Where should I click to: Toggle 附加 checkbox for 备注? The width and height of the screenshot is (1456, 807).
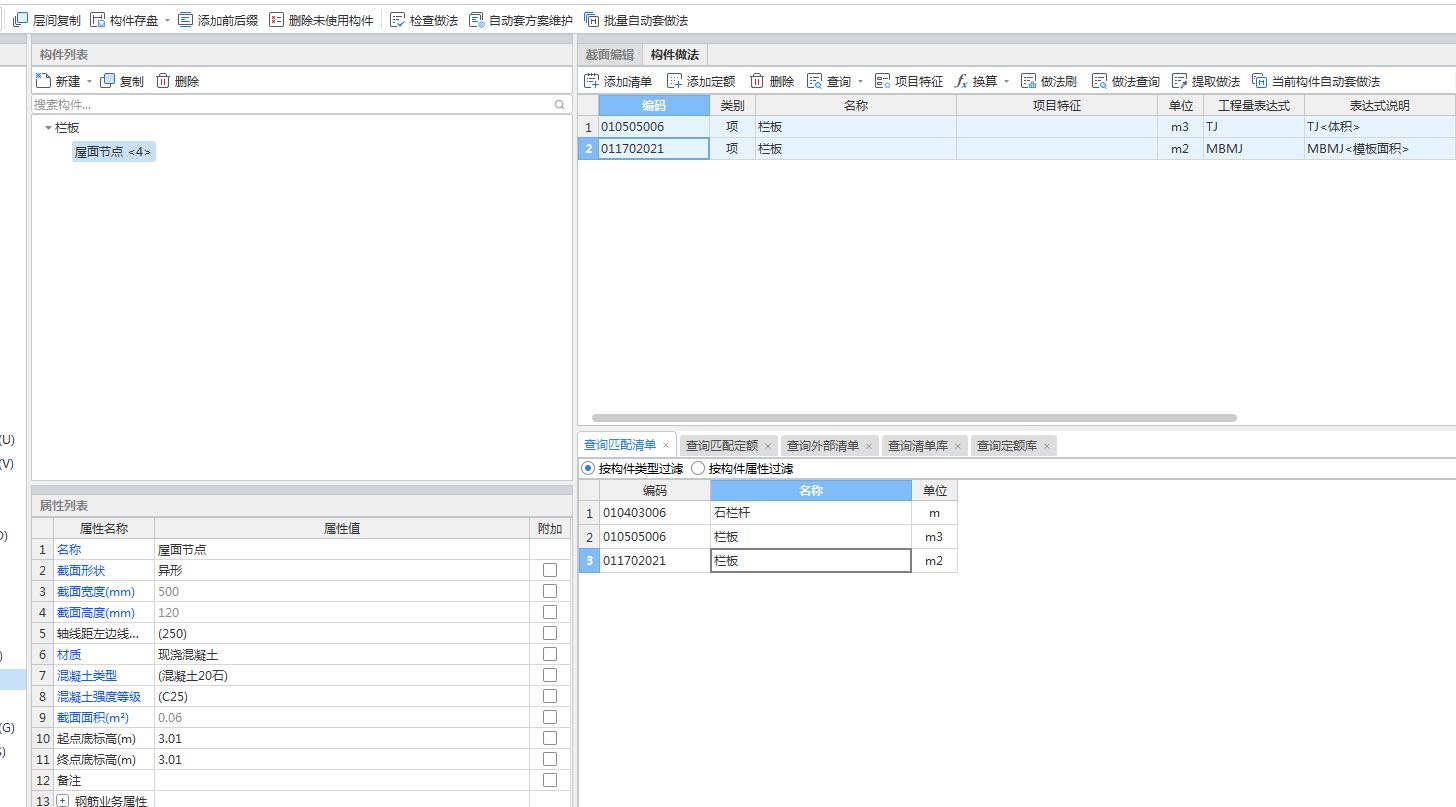[550, 780]
